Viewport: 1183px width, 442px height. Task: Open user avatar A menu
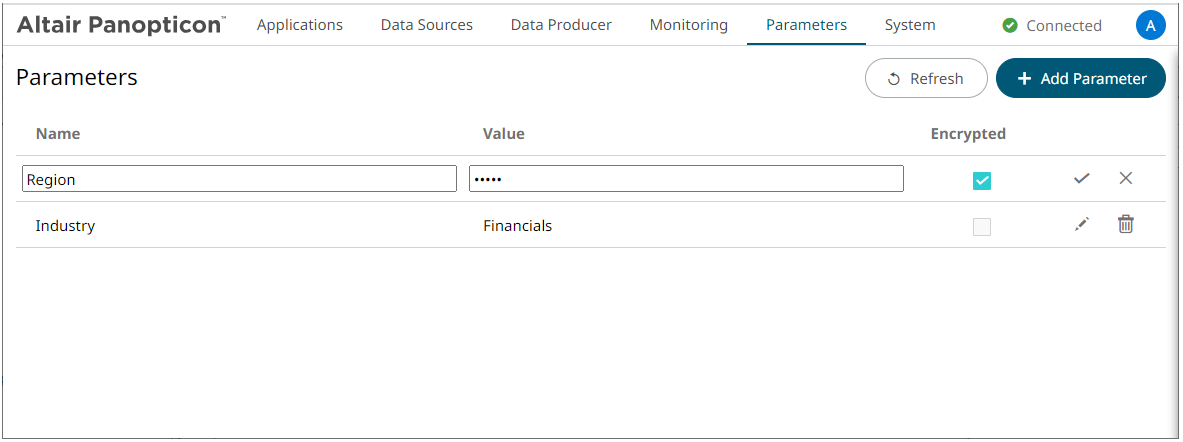1150,25
